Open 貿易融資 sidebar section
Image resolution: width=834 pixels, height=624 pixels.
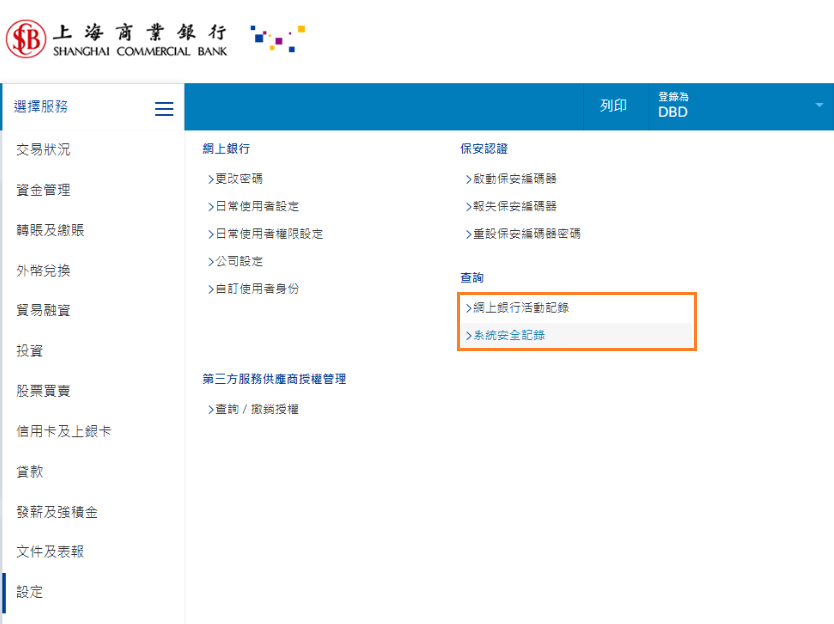coord(43,311)
